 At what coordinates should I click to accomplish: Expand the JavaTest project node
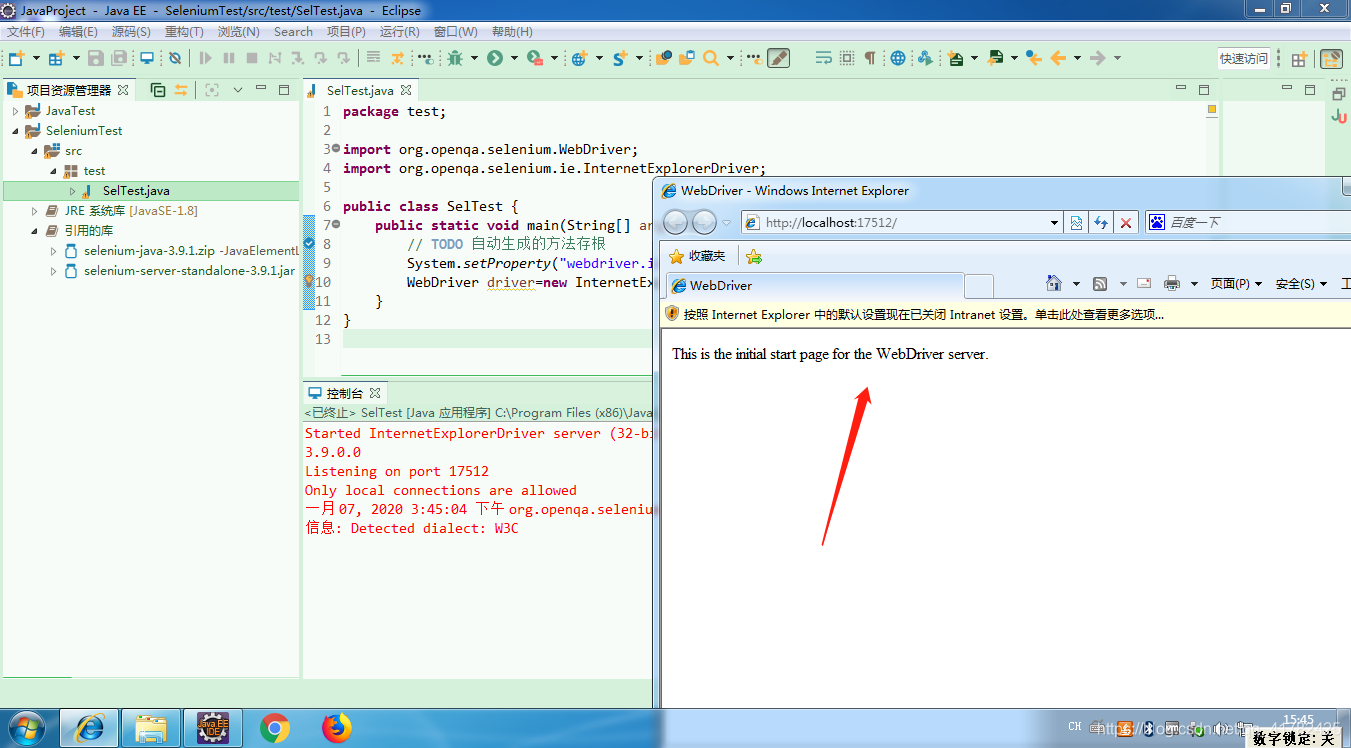tap(15, 111)
